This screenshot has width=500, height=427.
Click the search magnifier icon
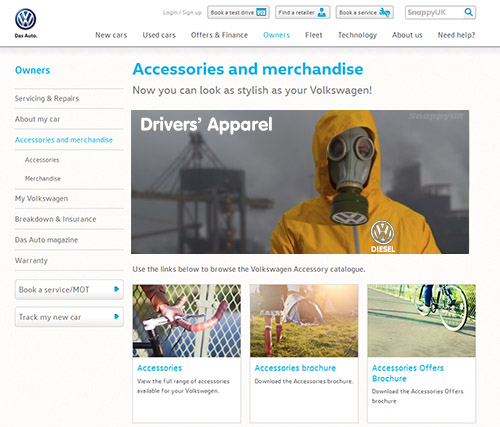[x=468, y=12]
